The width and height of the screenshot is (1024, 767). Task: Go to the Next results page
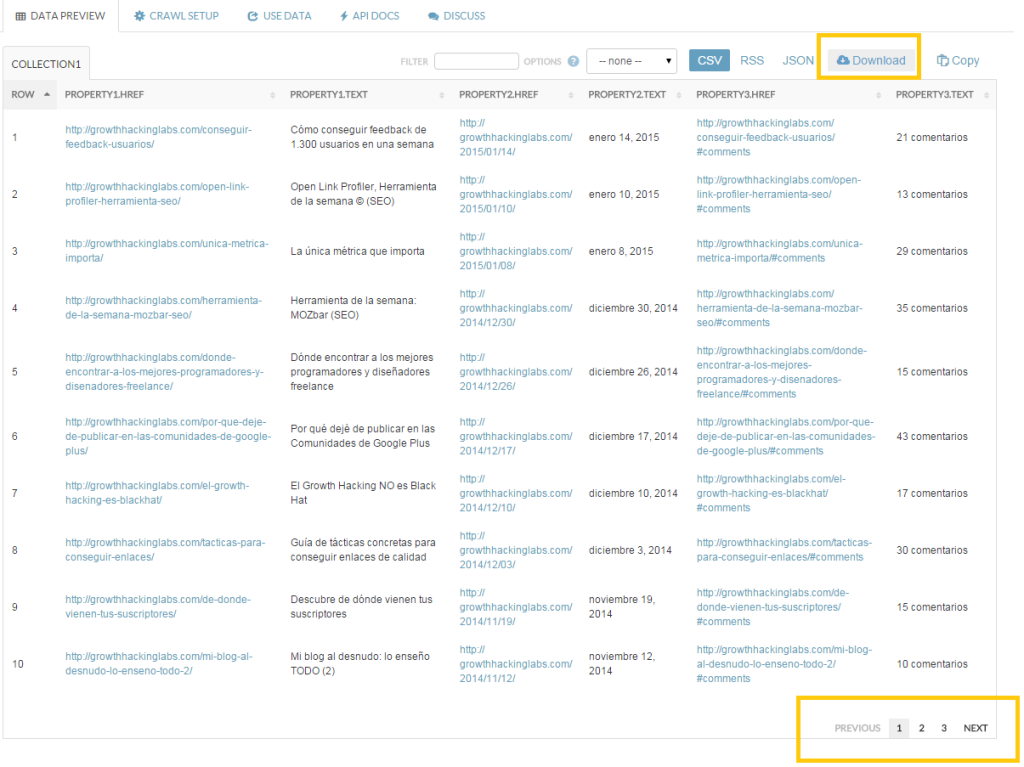tap(975, 728)
